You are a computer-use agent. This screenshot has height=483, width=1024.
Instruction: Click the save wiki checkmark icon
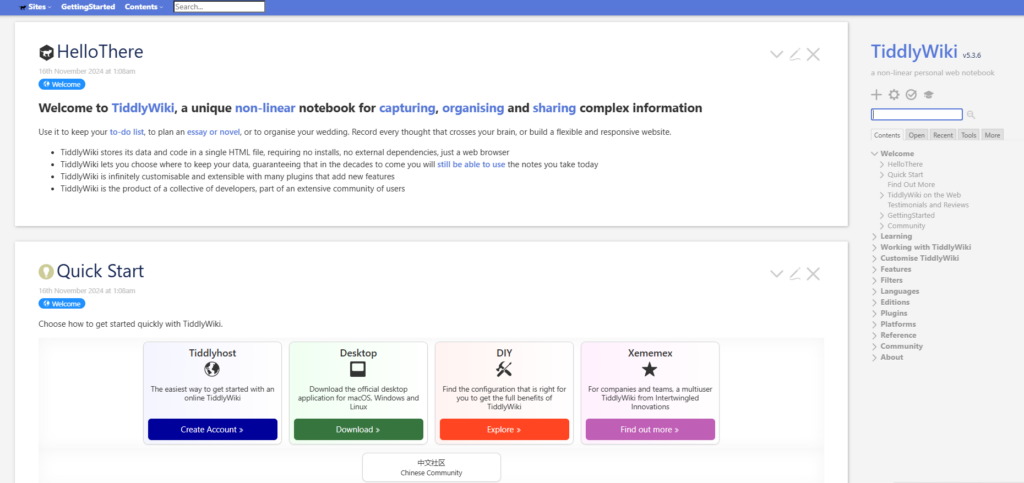pos(911,94)
